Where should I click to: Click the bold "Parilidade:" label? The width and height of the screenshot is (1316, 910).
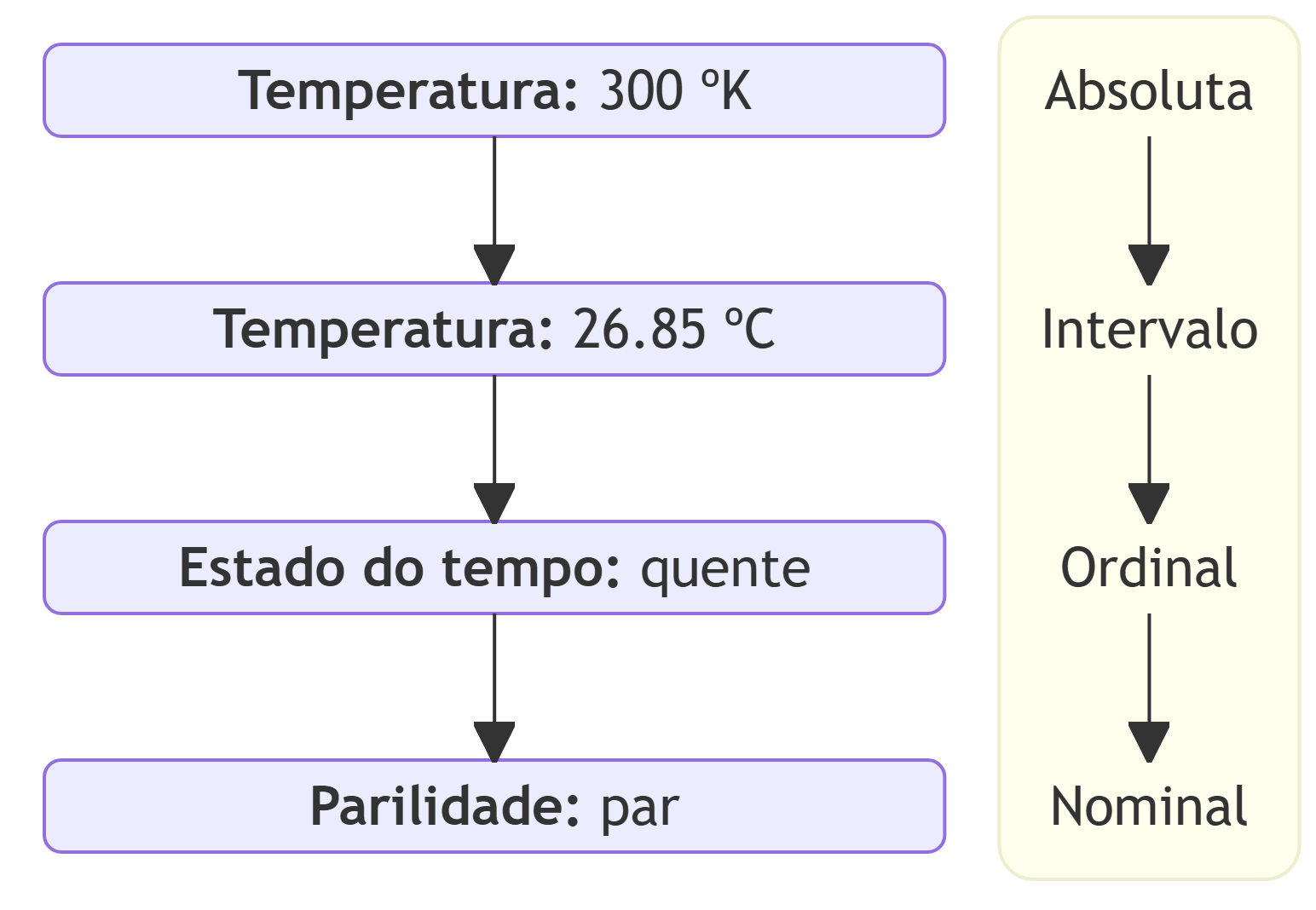[x=445, y=806]
